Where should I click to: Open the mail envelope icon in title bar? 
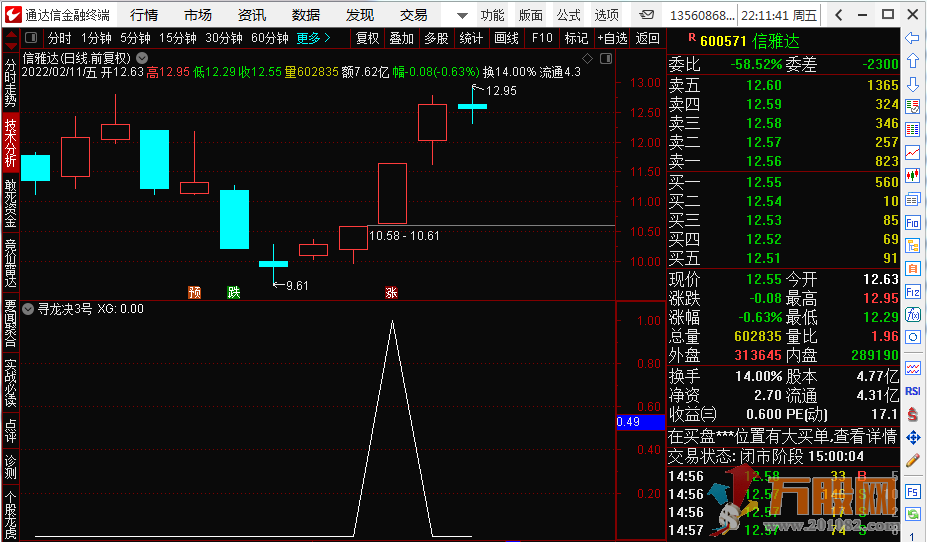648,15
